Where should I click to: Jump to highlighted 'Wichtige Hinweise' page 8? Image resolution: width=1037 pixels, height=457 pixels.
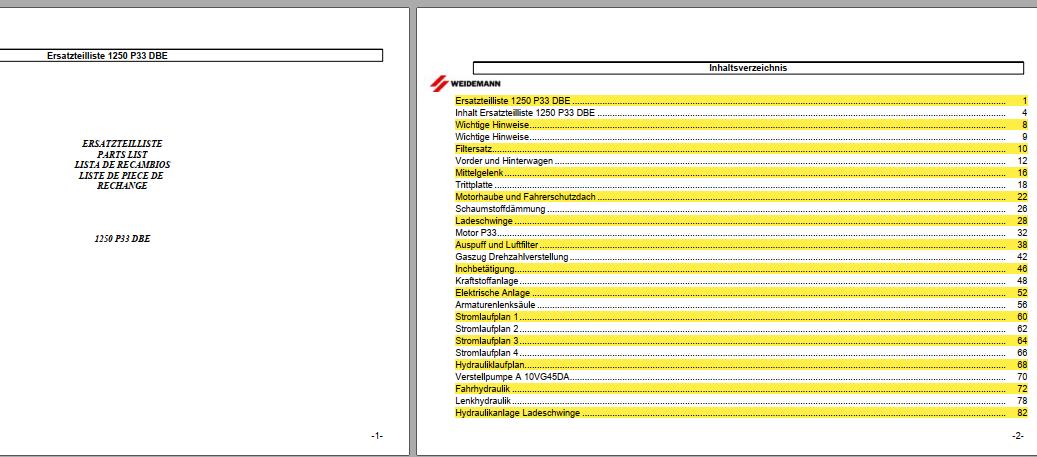741,125
